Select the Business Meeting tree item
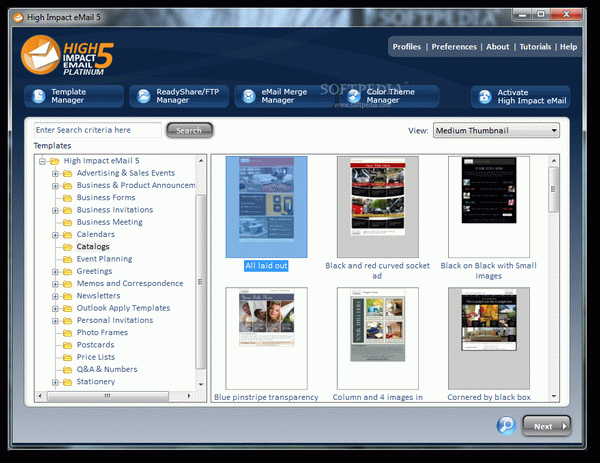This screenshot has height=463, width=600. tap(109, 222)
